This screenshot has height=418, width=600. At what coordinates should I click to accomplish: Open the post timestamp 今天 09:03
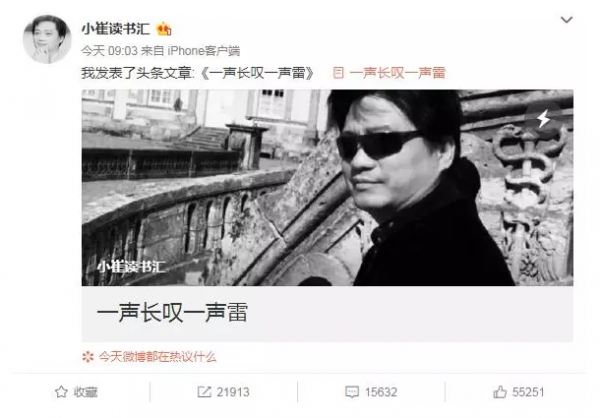tap(109, 51)
